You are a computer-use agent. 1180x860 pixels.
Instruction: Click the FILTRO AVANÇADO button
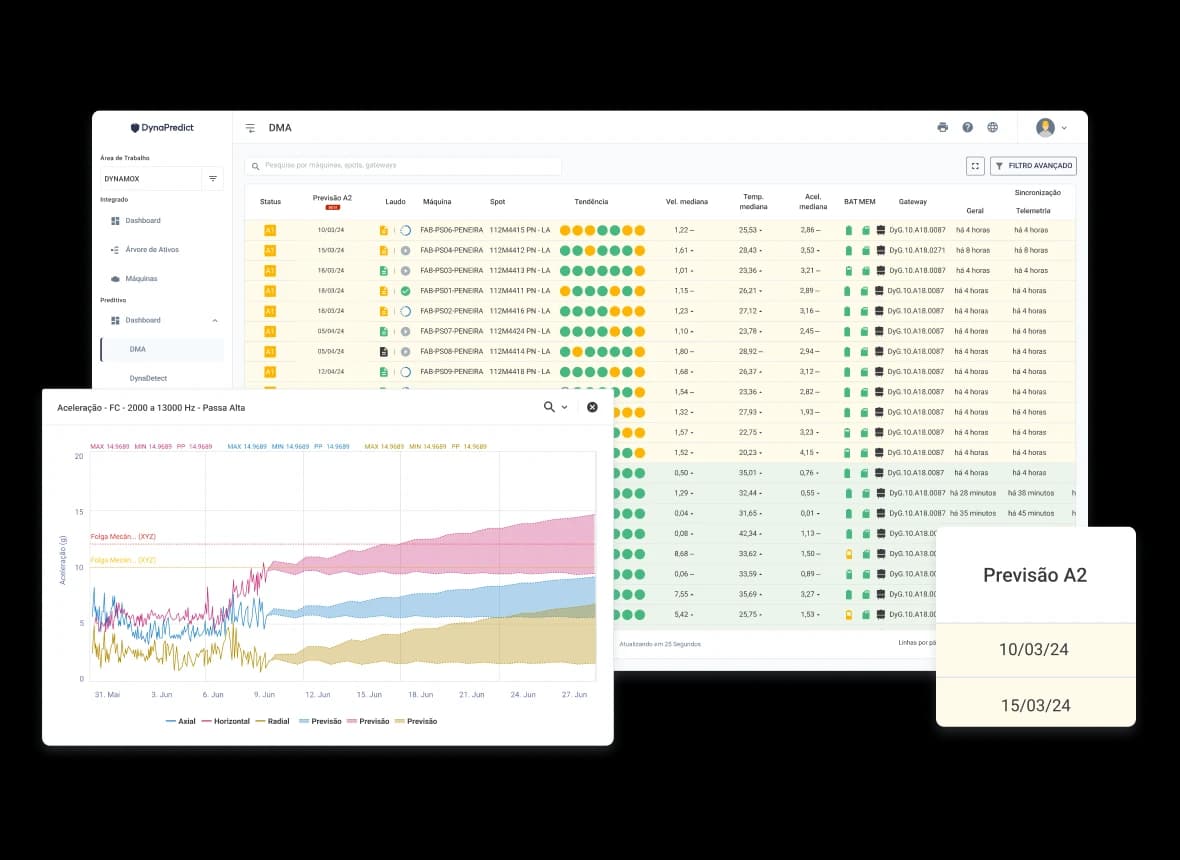click(1033, 166)
